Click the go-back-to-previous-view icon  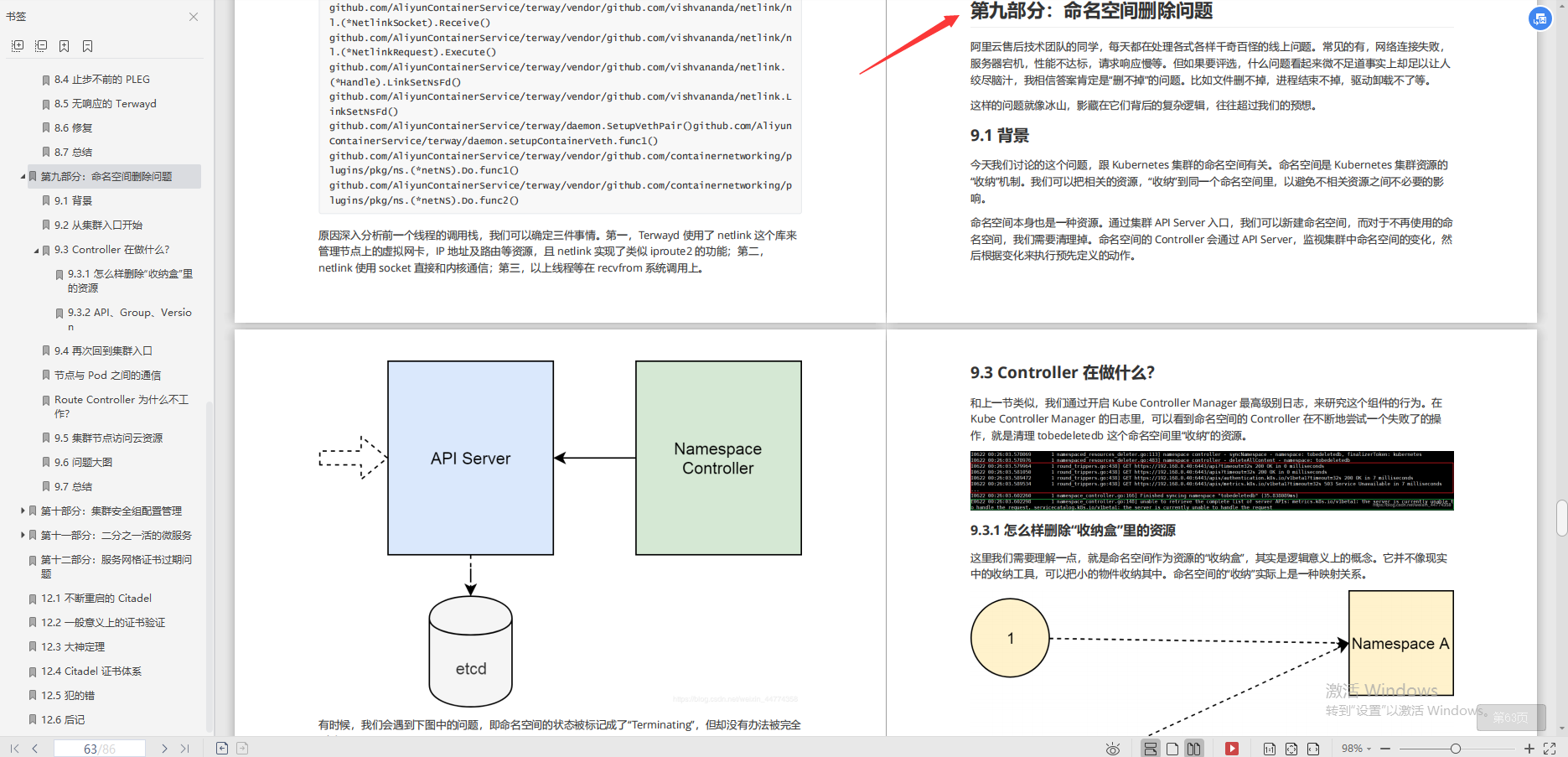click(222, 749)
